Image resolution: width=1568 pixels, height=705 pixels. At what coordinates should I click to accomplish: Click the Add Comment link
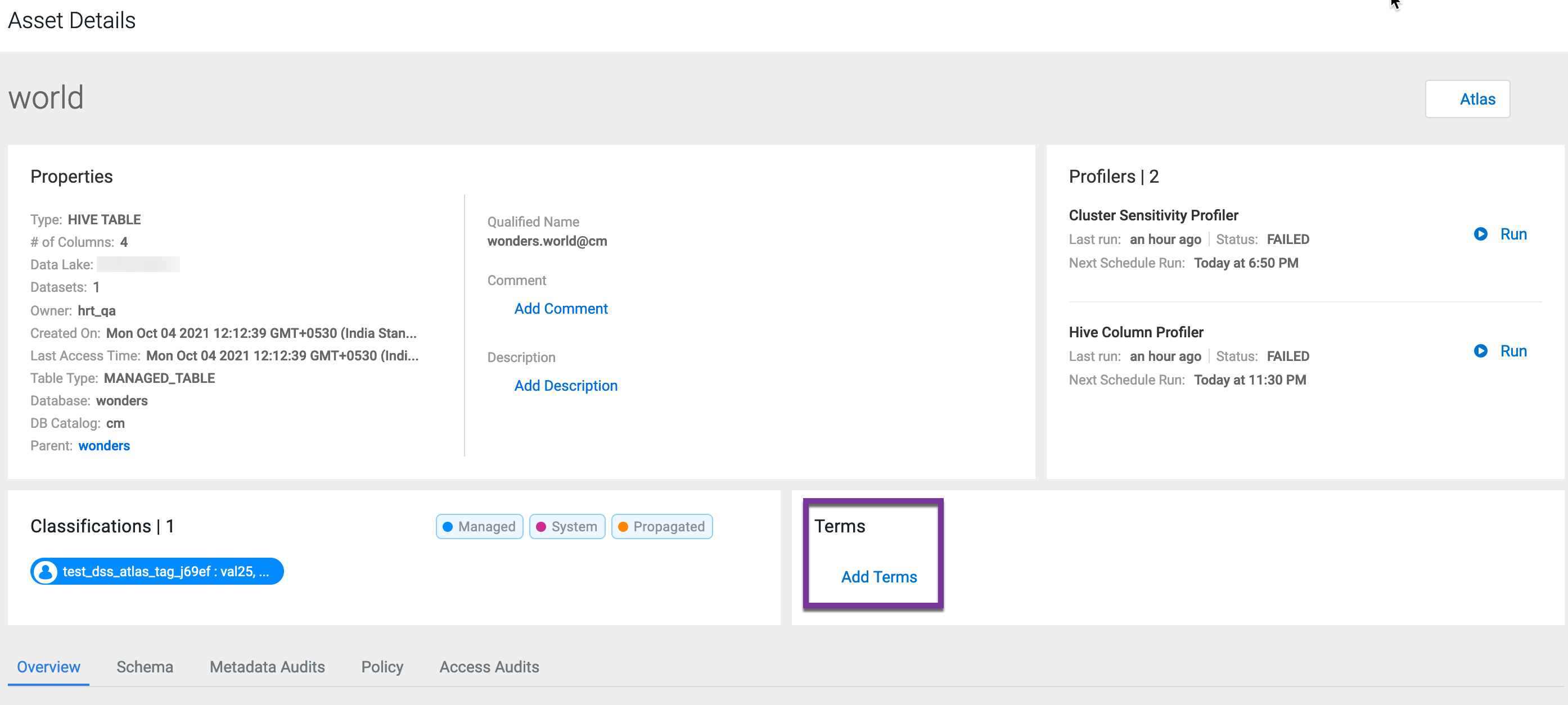point(560,309)
